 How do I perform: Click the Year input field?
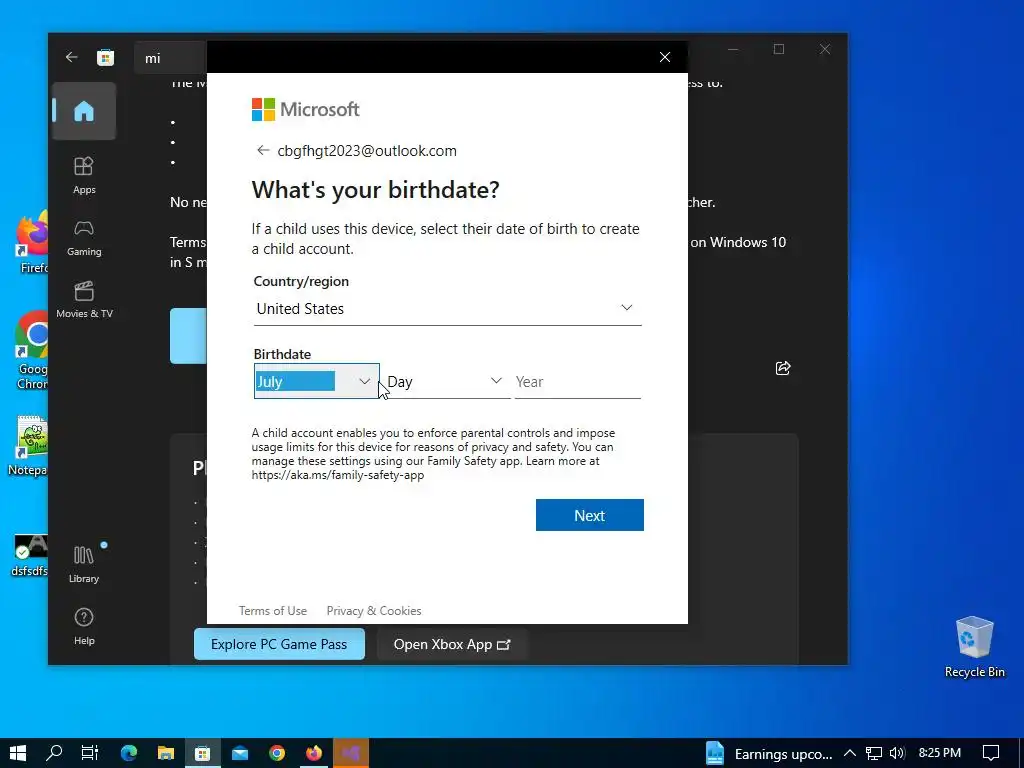tap(577, 381)
